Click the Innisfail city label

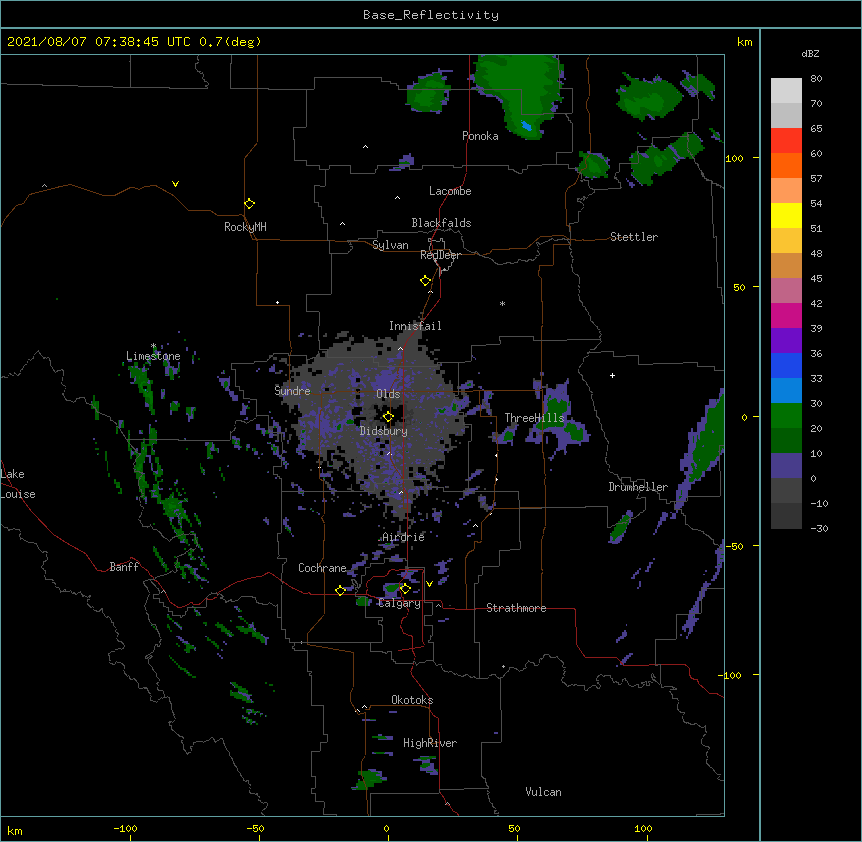coord(415,326)
